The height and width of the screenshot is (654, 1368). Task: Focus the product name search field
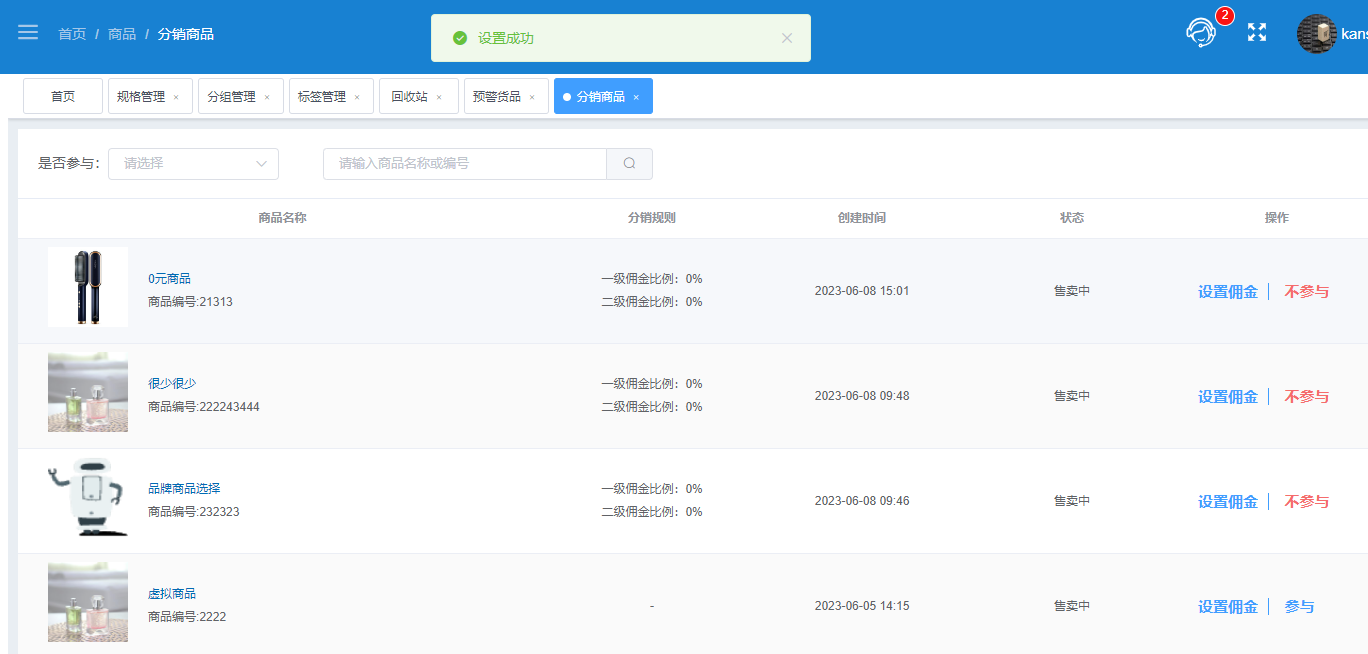[x=465, y=164]
